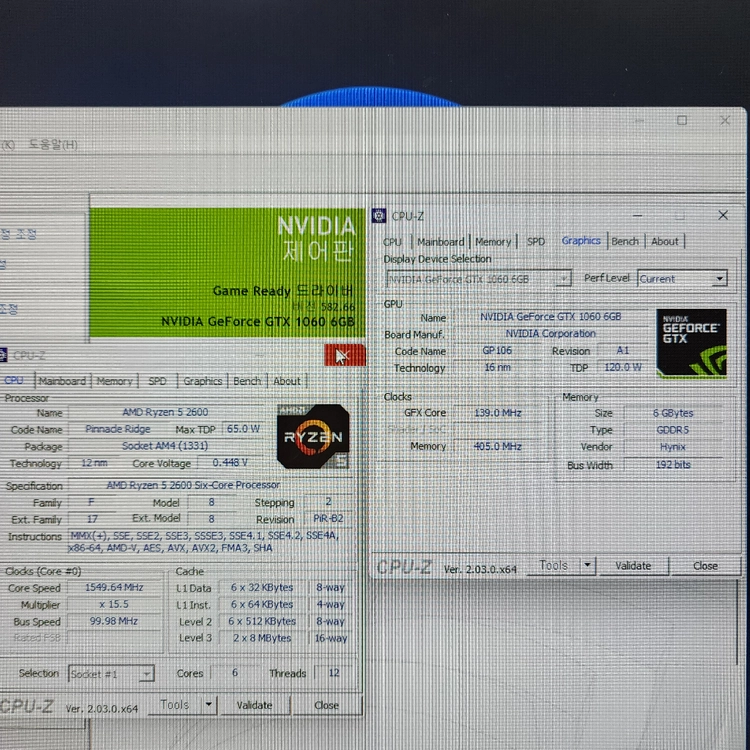
Task: Click Close button in right CPU-Z window
Action: (706, 565)
